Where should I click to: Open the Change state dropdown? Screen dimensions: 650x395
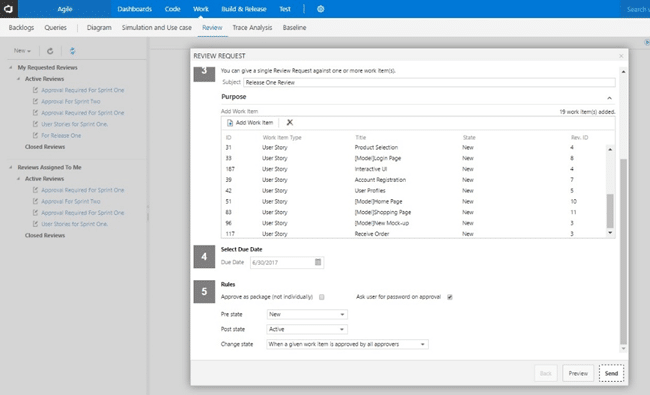[x=347, y=344]
